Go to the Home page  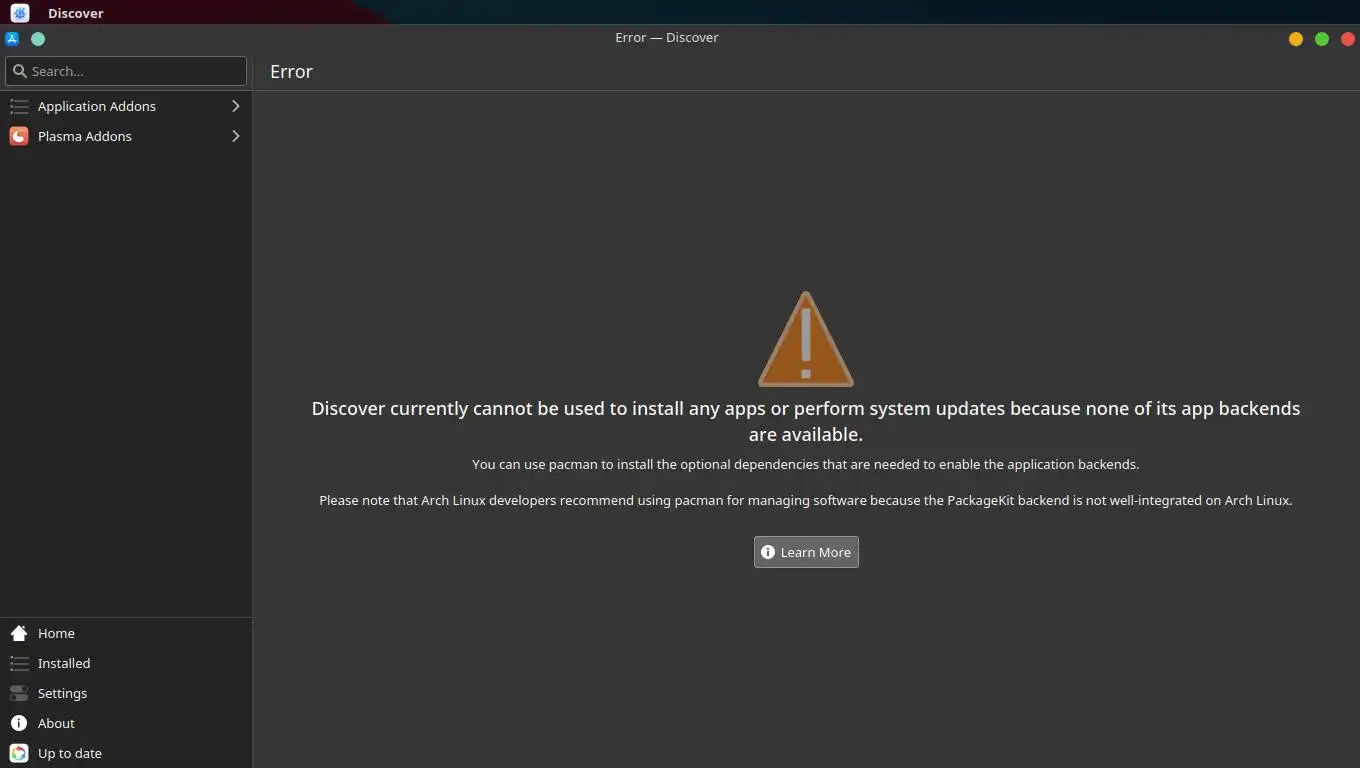point(126,633)
